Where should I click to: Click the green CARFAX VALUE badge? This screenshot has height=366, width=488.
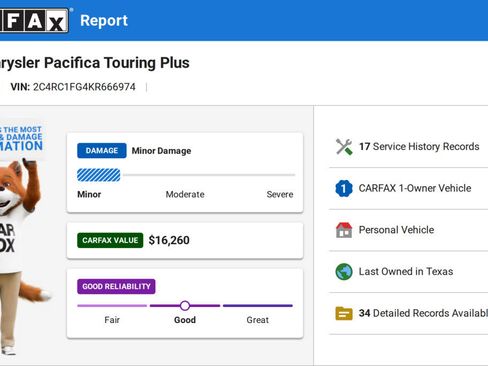[110, 240]
